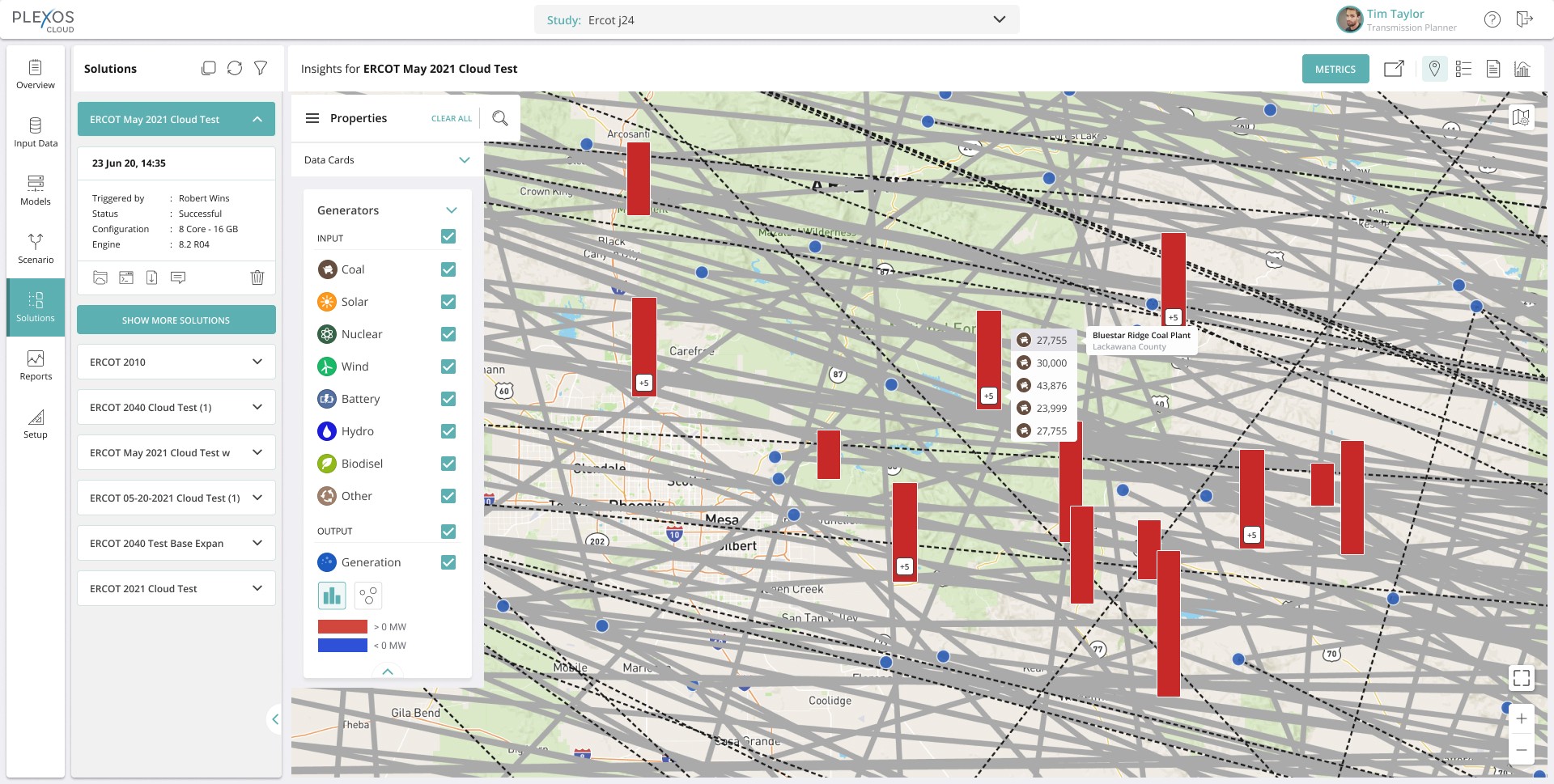Select all solutions checkbox icon
The image size is (1554, 784).
pyautogui.click(x=208, y=69)
